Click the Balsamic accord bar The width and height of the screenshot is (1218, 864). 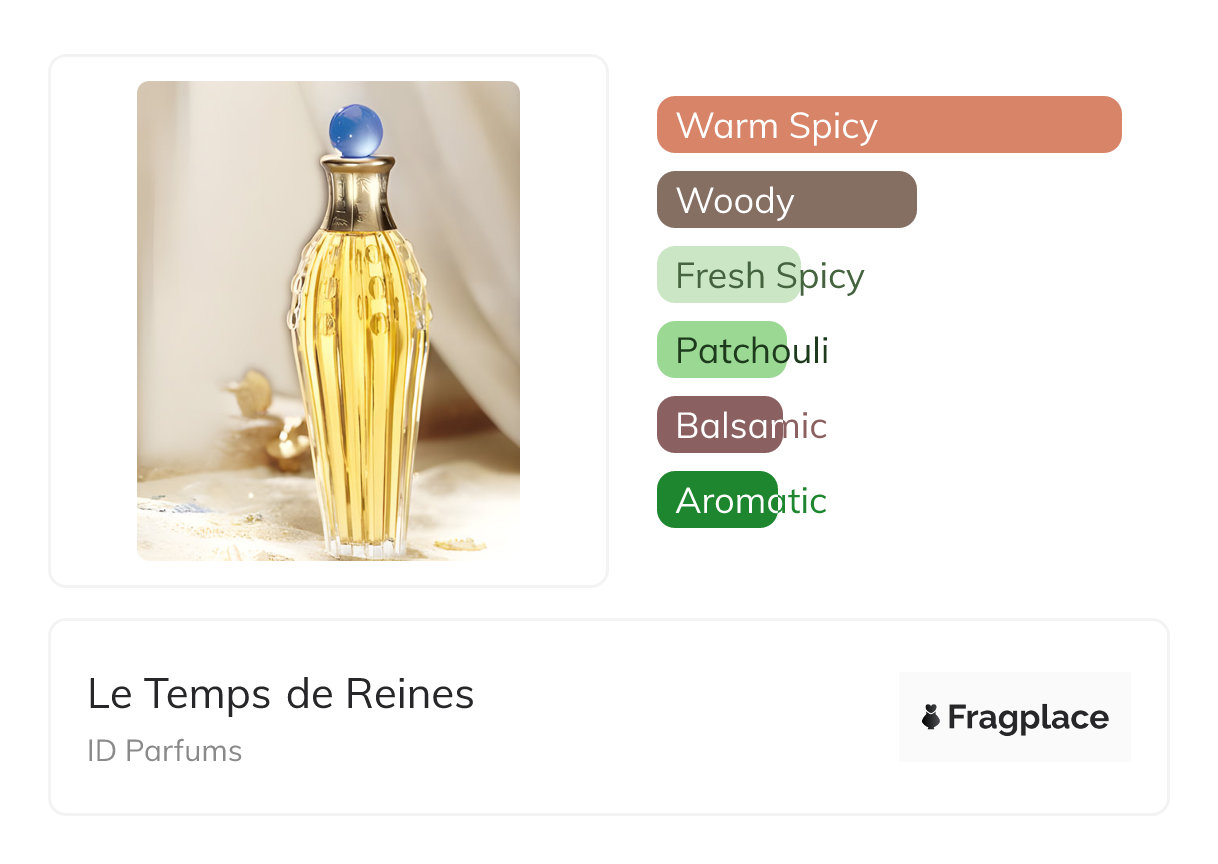719,425
